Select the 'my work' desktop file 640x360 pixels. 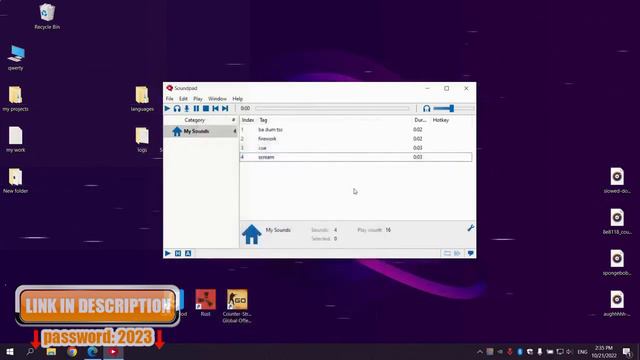16,139
